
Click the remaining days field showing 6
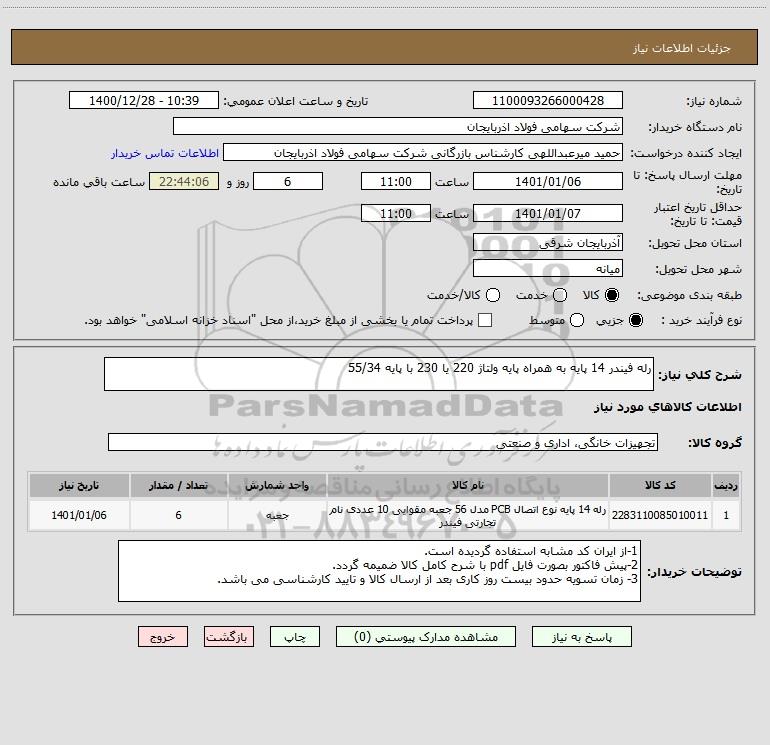[x=288, y=181]
